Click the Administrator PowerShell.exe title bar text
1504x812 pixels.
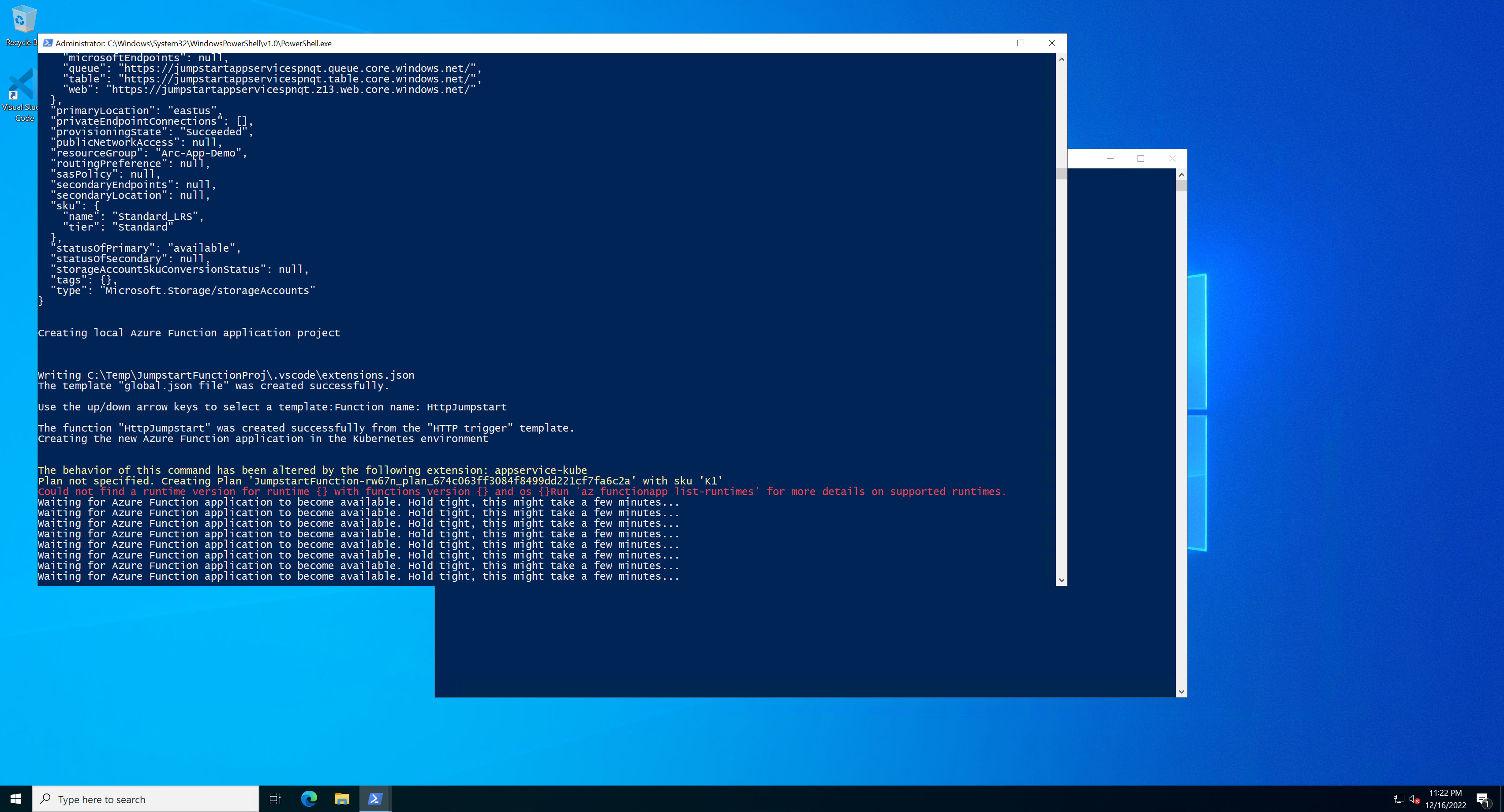193,43
